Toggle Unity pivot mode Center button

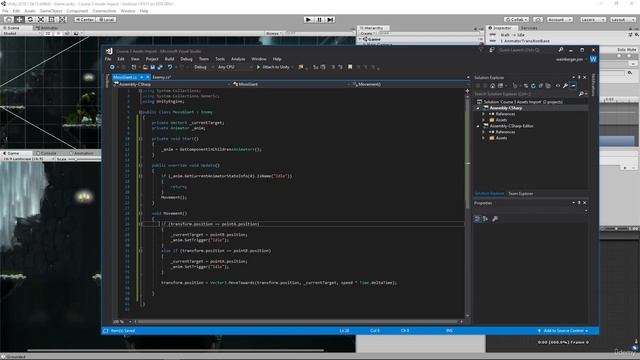click(x=85, y=19)
